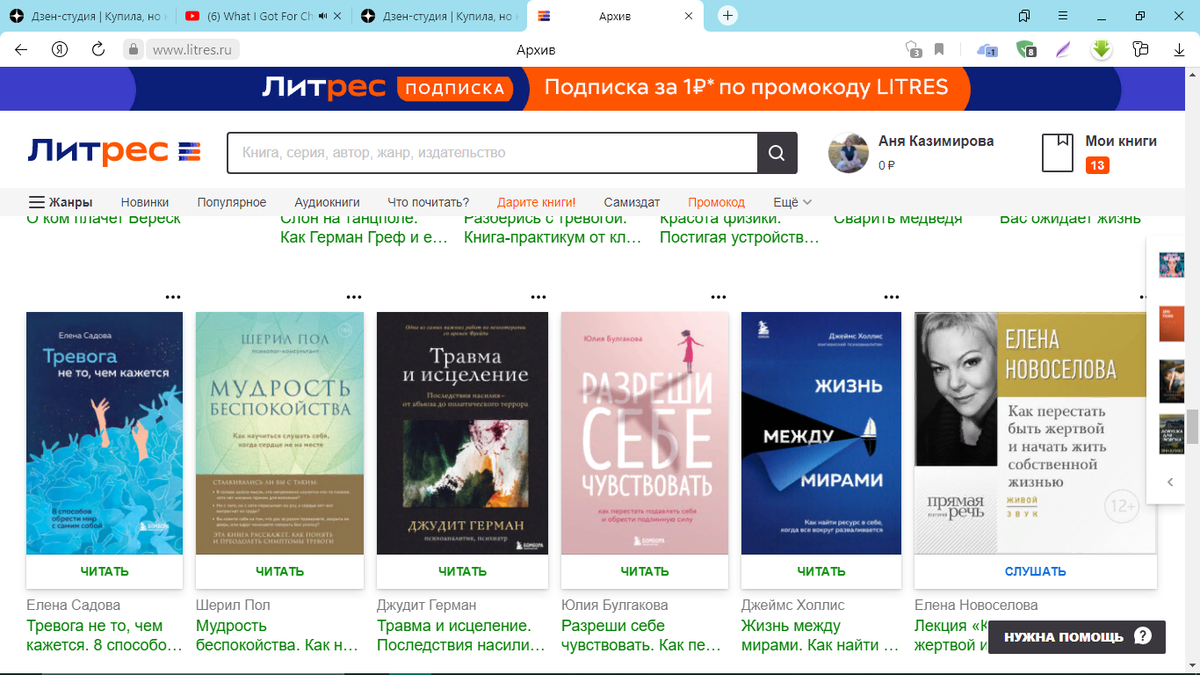This screenshot has height=675, width=1200.
Task: Click the green shield extension icon
Action: [1025, 50]
